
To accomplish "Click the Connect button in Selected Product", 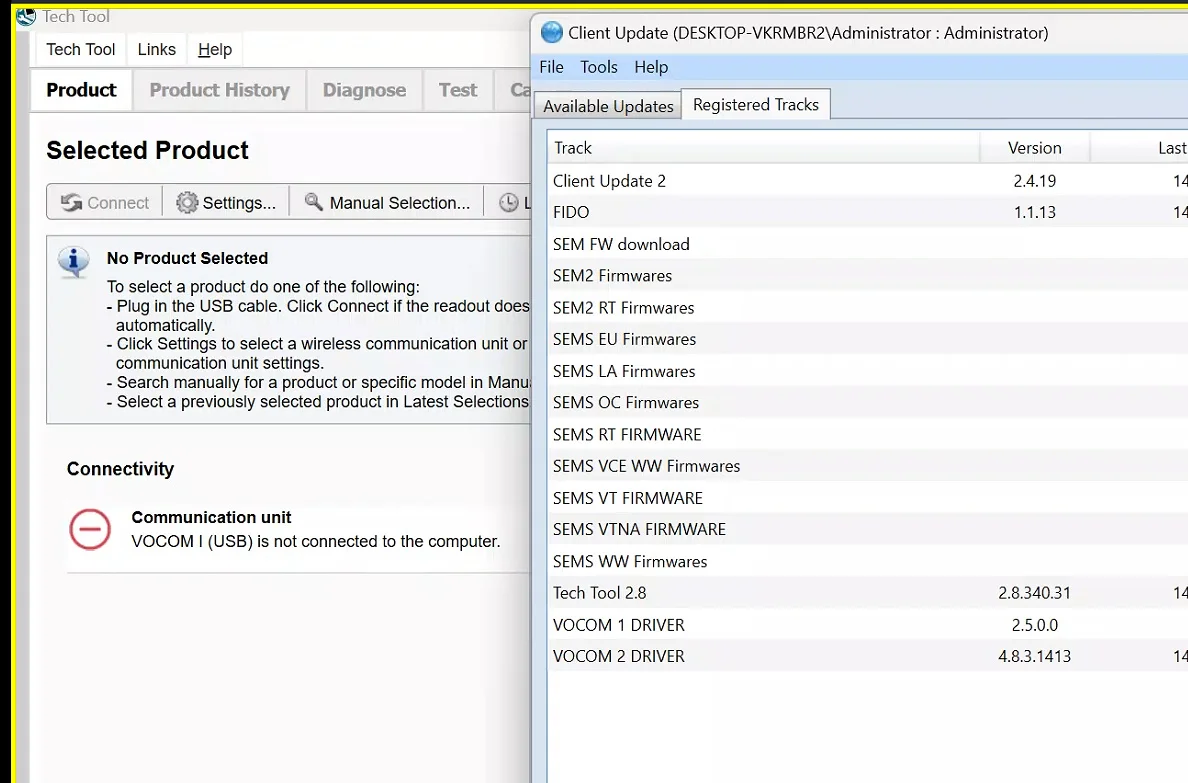I will 105,202.
